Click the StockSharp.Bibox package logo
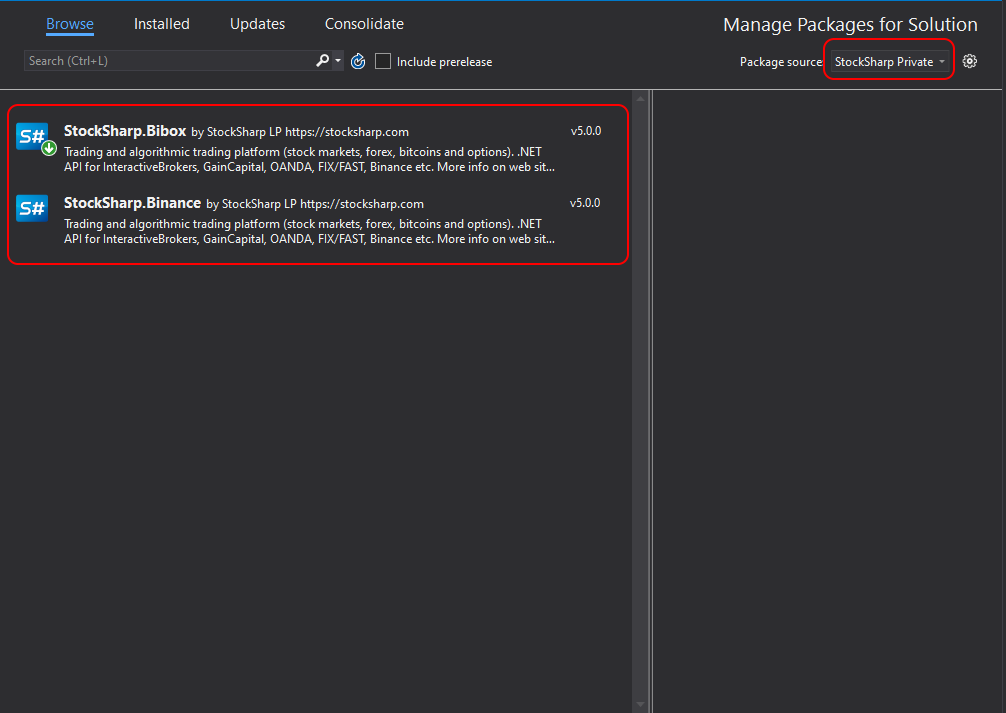Screen dimensions: 1006x713 point(31,136)
